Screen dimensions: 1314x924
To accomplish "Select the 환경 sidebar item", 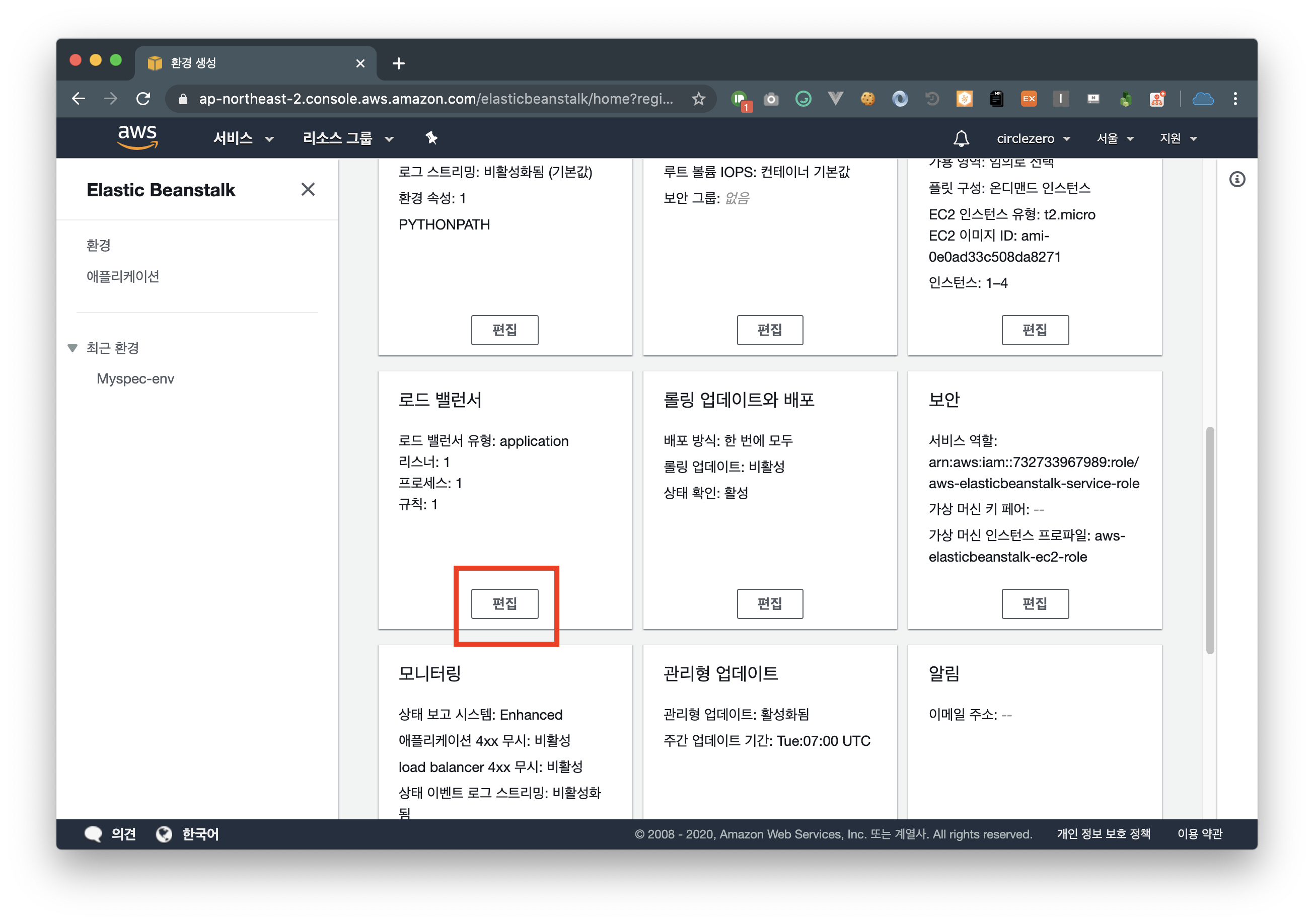I will pyautogui.click(x=99, y=246).
